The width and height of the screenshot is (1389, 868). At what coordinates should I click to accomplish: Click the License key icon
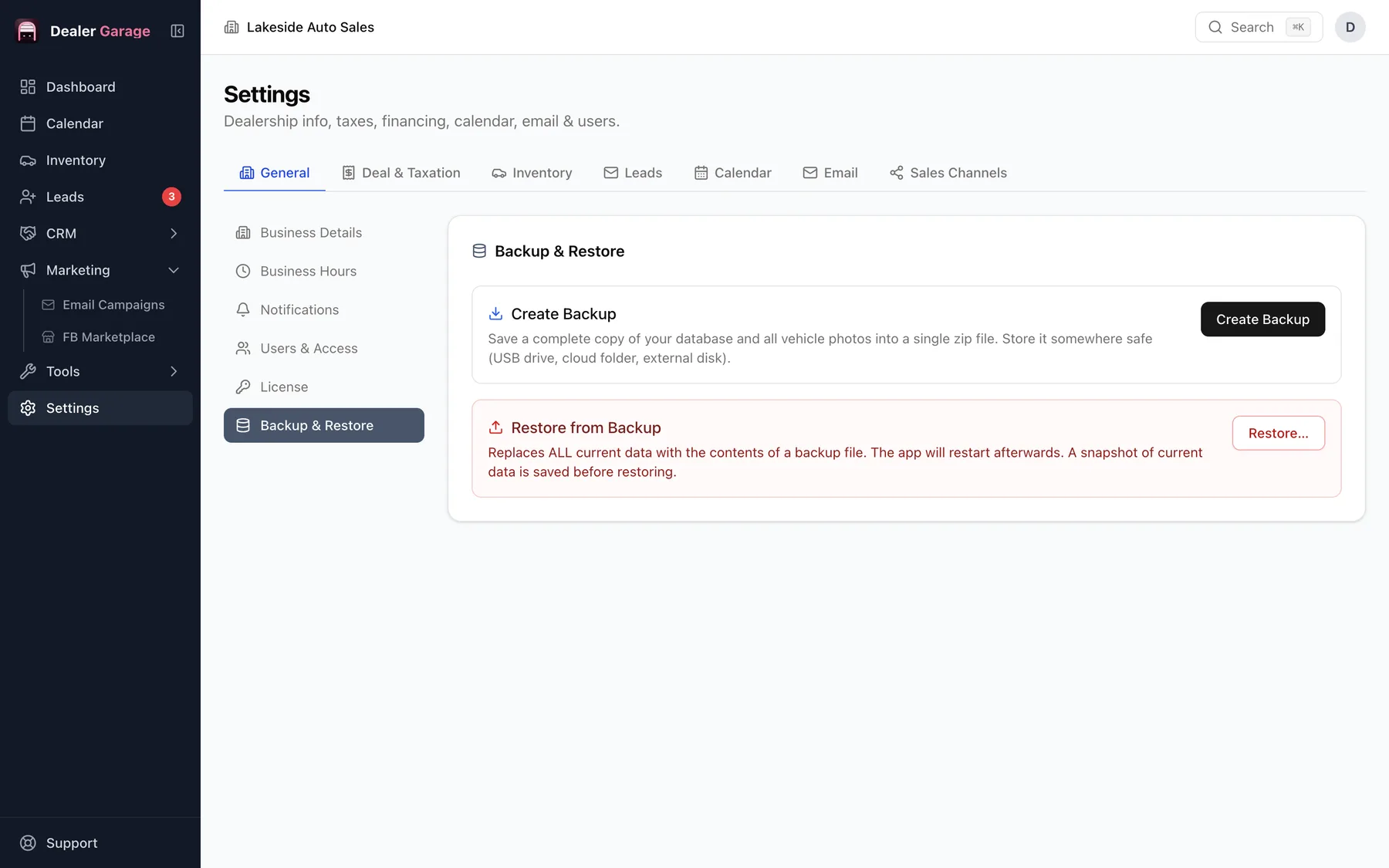[243, 387]
